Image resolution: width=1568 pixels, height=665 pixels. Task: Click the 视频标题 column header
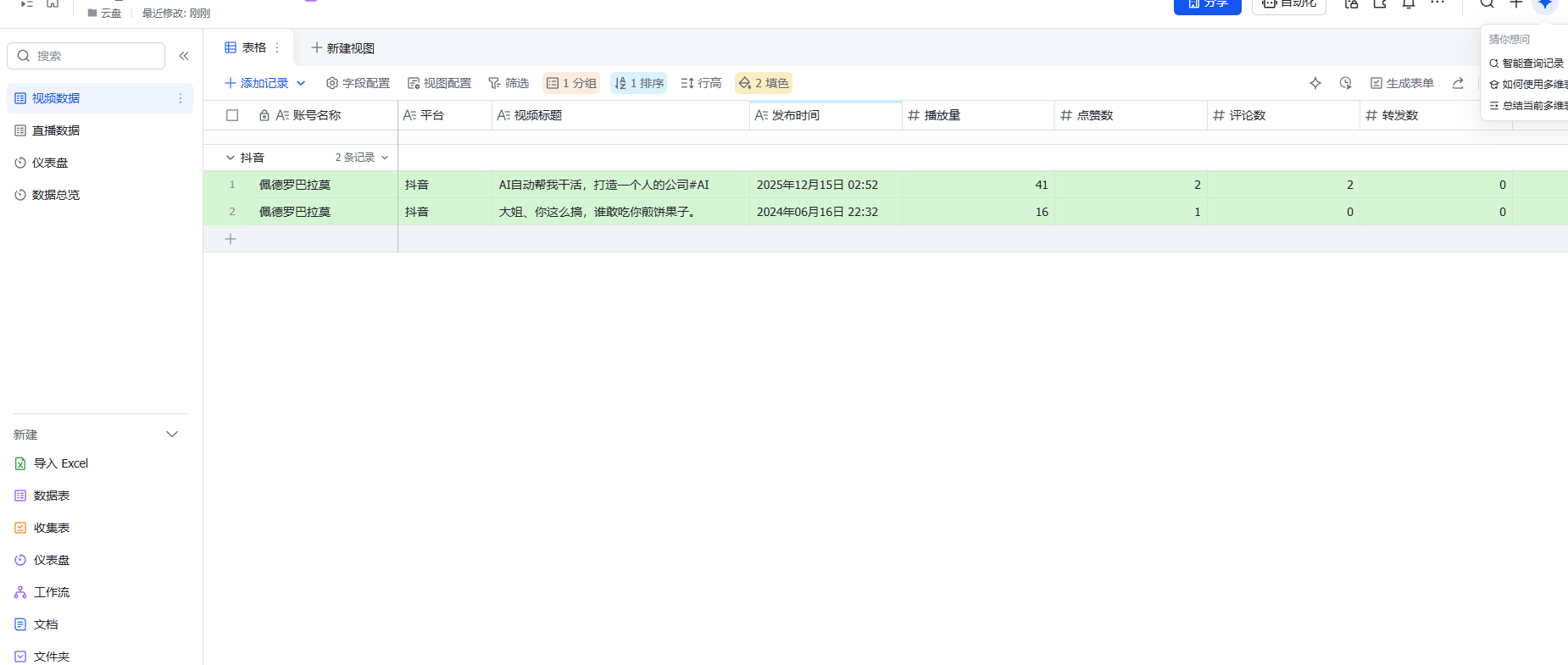coord(620,115)
